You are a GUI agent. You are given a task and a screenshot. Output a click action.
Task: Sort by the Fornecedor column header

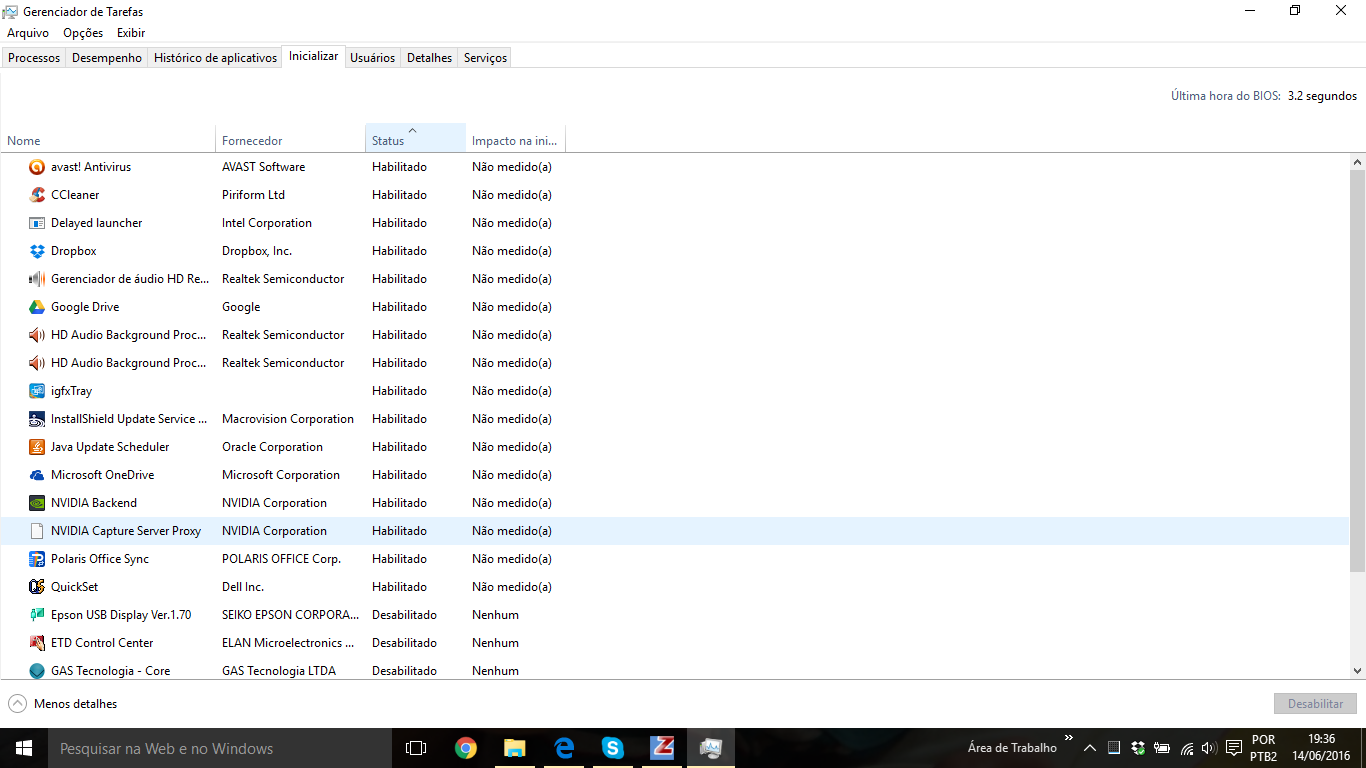[x=291, y=138]
